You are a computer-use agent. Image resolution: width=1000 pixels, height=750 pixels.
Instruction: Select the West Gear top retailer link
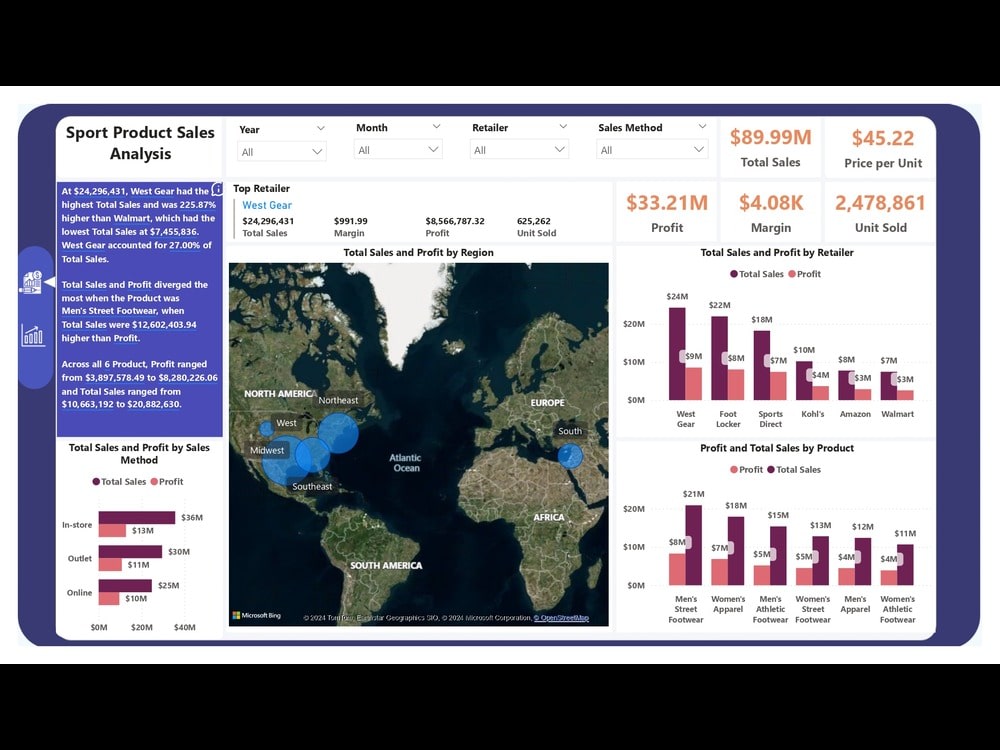click(x=266, y=204)
